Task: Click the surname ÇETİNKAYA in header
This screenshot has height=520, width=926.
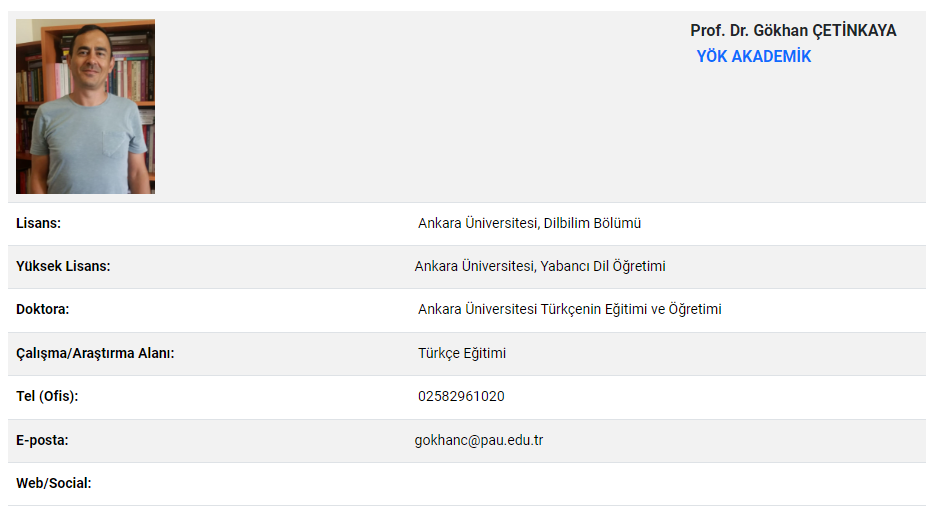Action: (857, 31)
